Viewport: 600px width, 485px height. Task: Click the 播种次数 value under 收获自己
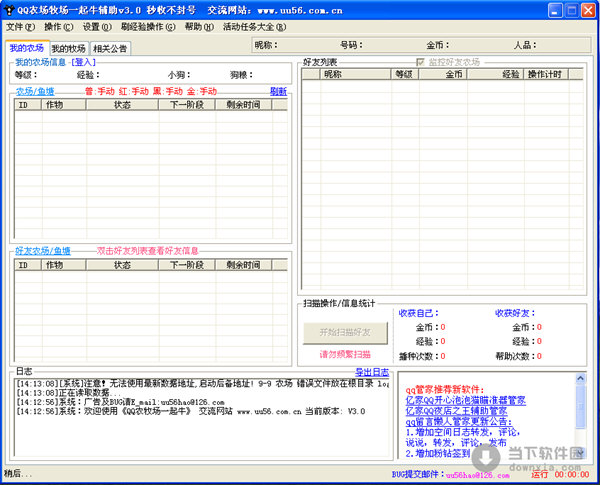443,356
